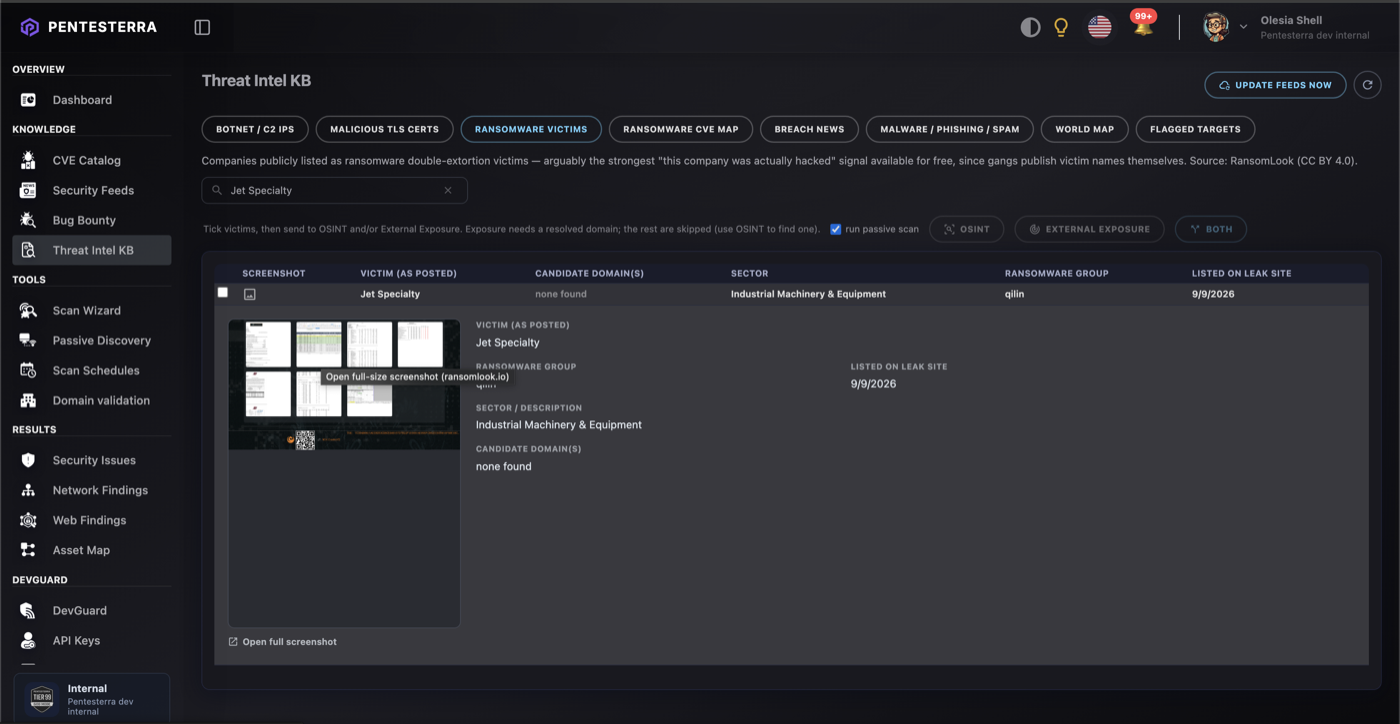Click Update Feeds Now button
Screen dimensions: 1400x724
(1275, 85)
